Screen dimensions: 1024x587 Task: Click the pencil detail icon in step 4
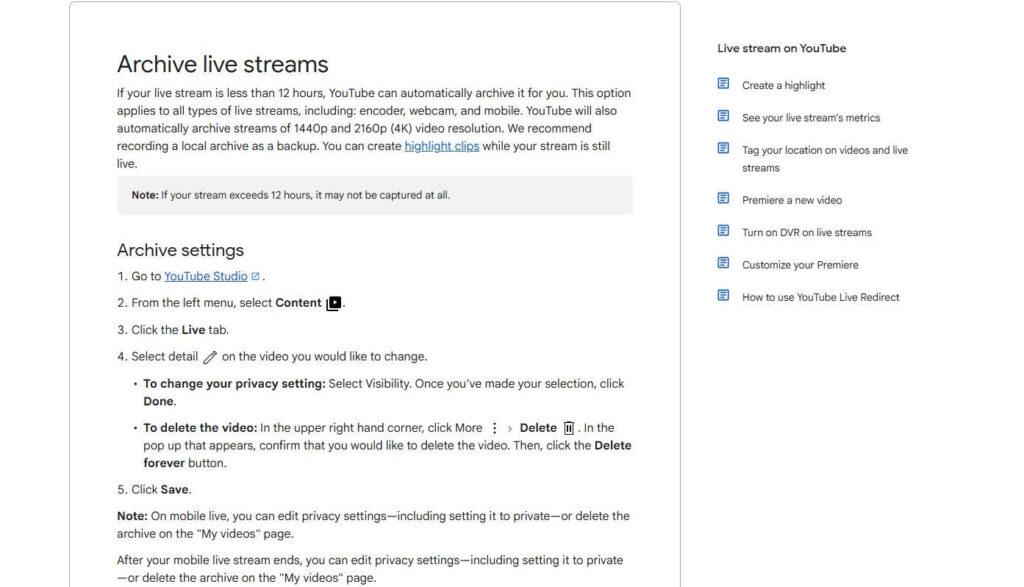(210, 357)
